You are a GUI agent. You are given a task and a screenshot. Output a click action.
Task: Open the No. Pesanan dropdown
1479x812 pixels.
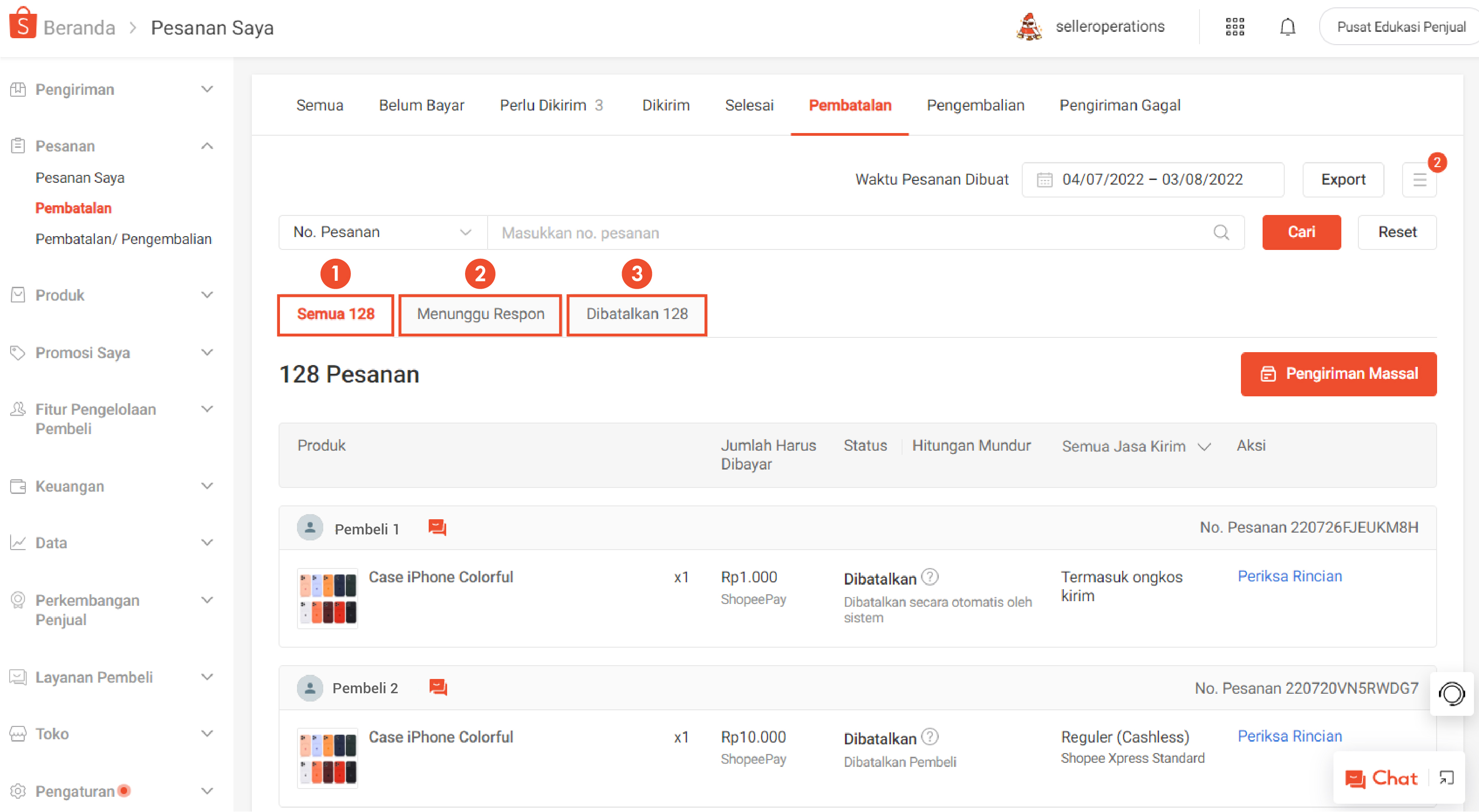pos(382,232)
